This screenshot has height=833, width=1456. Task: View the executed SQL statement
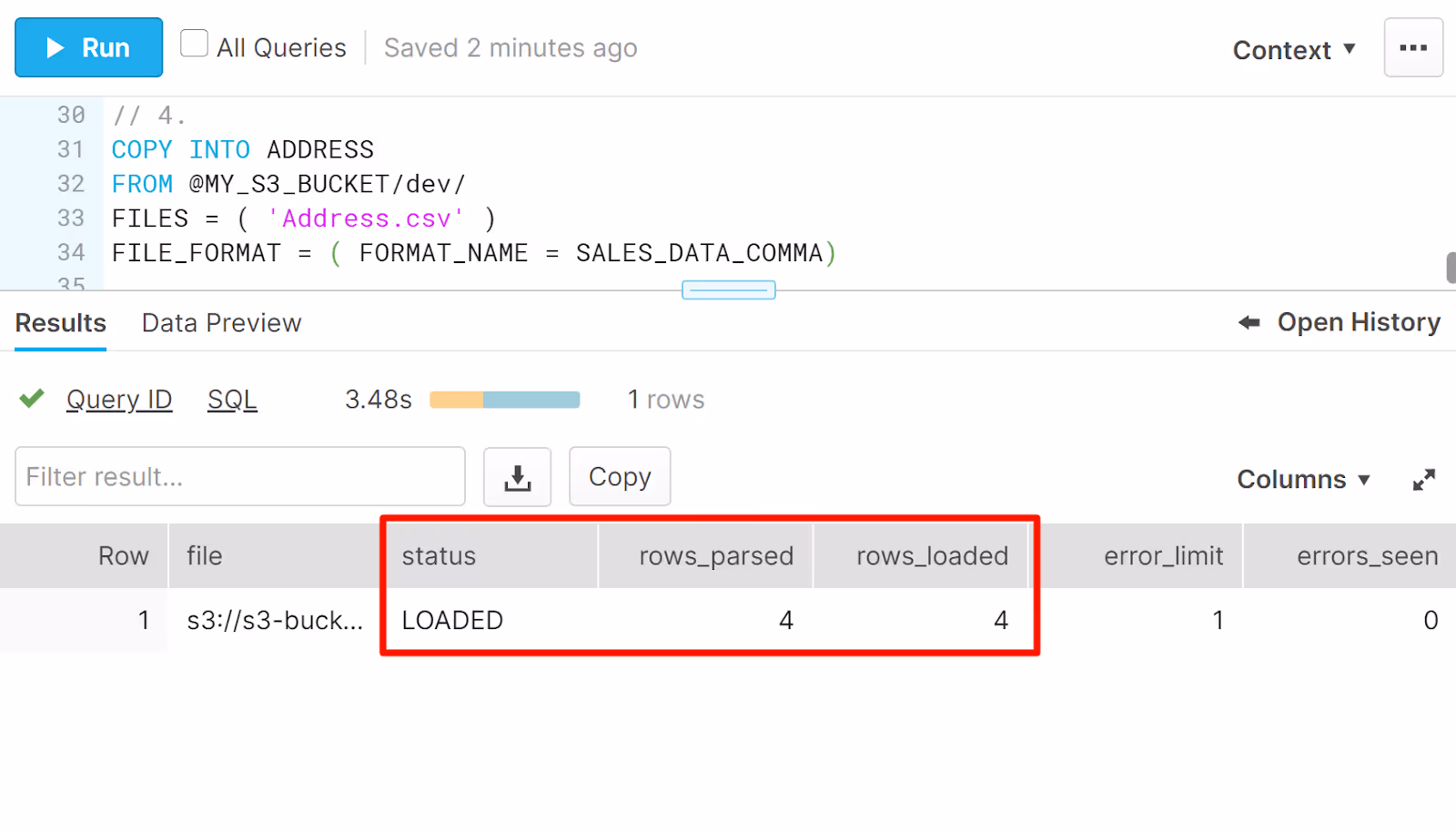click(x=232, y=399)
